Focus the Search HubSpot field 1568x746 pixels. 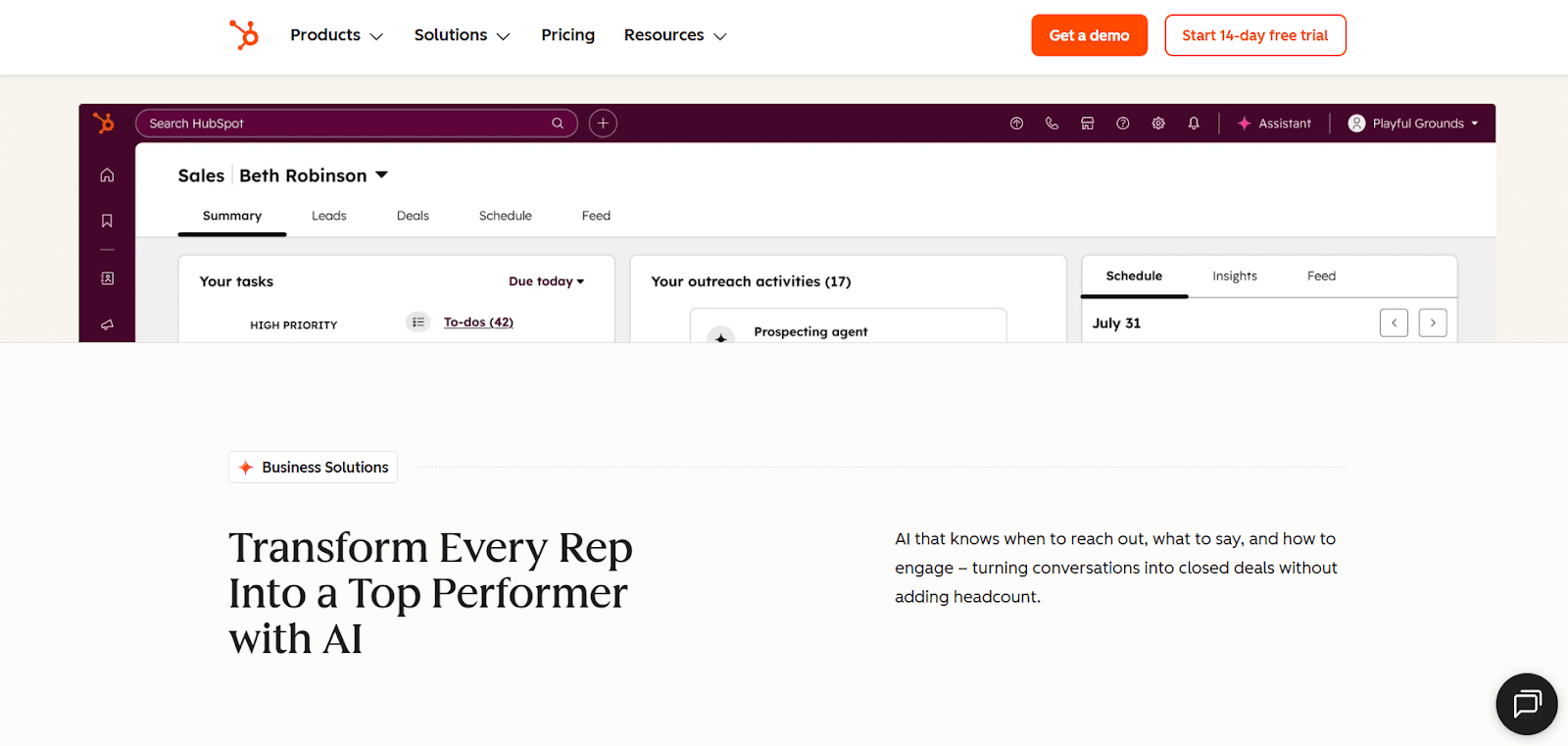tap(356, 124)
